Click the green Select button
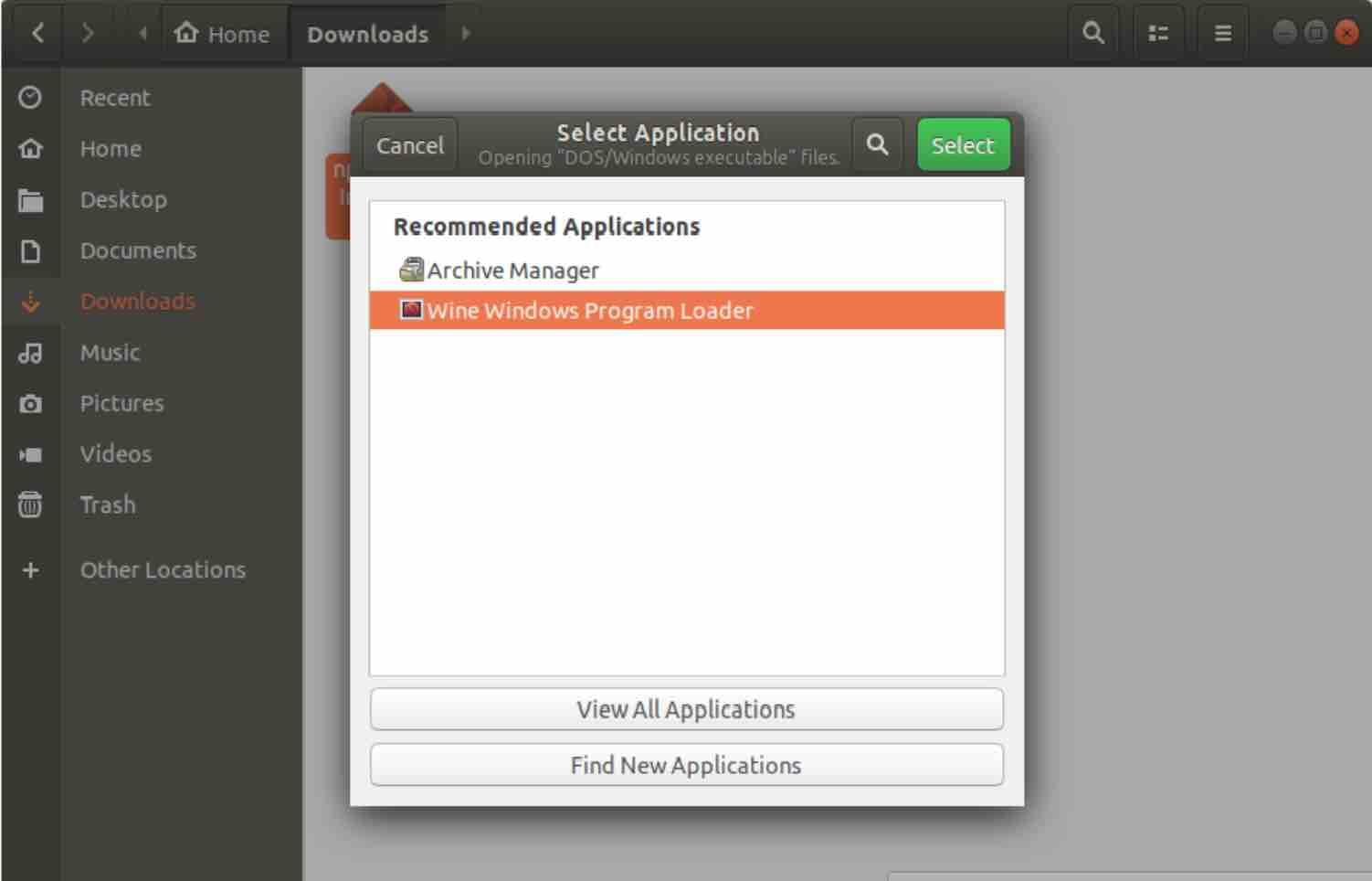The height and width of the screenshot is (881, 1372). coord(963,145)
